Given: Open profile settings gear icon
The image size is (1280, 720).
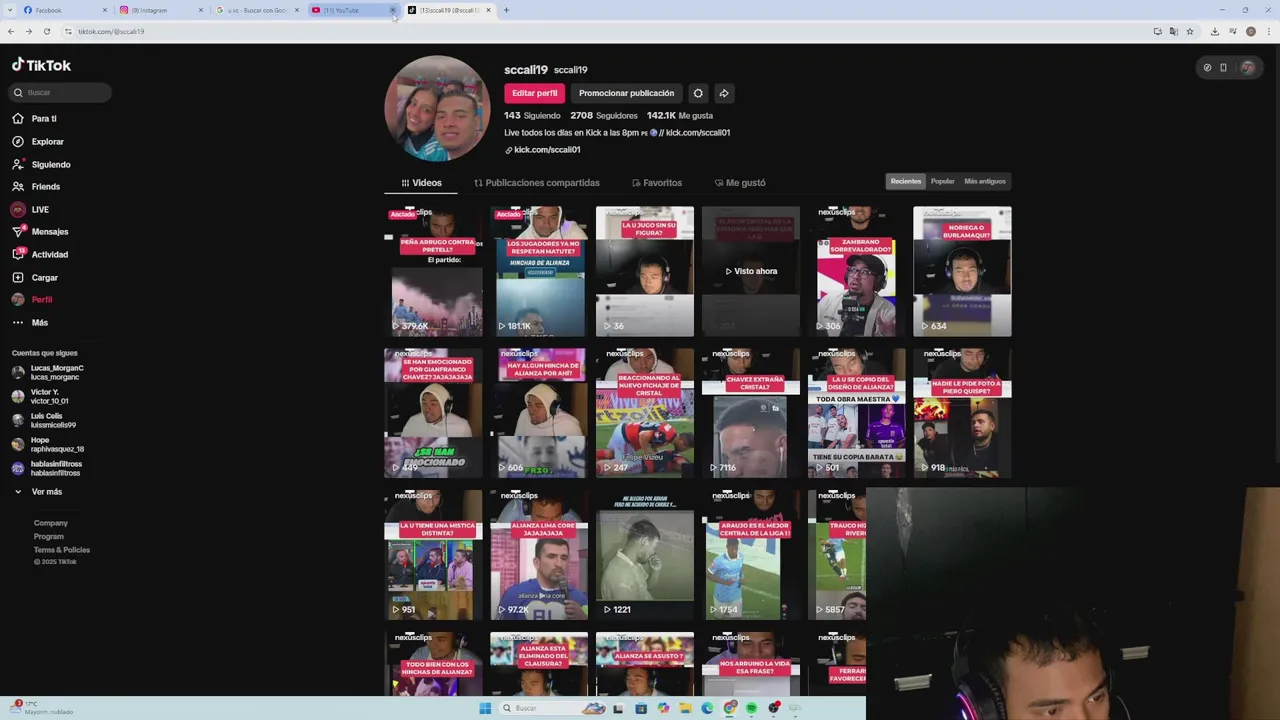Looking at the screenshot, I should (698, 93).
